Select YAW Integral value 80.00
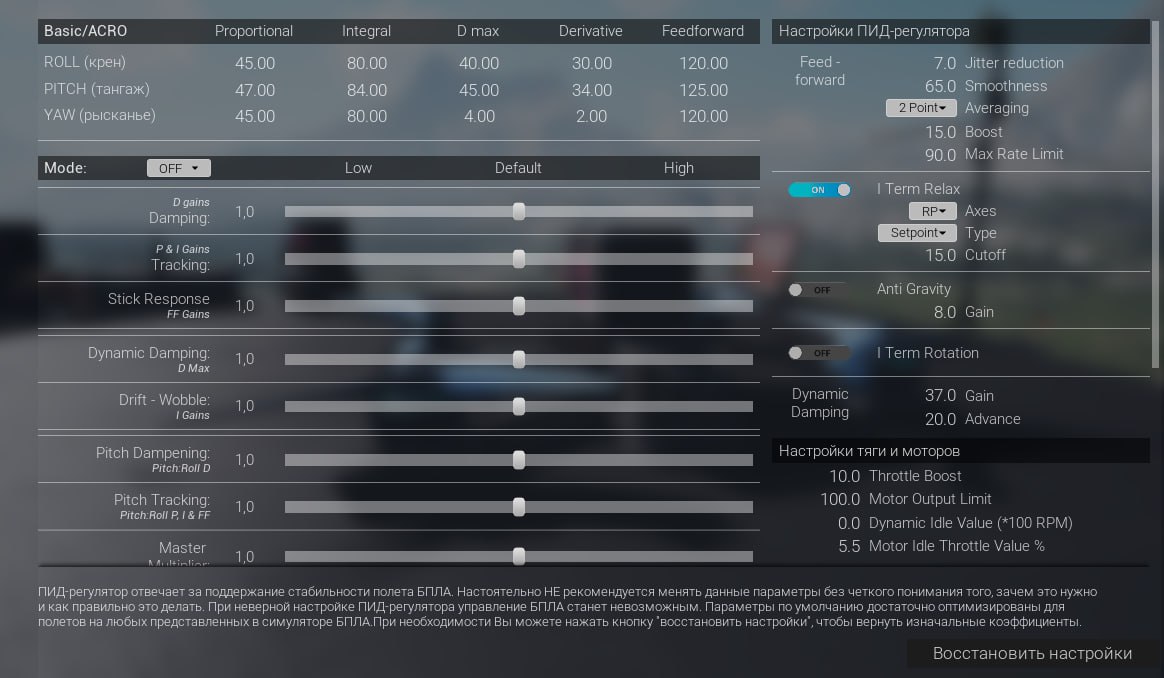The width and height of the screenshot is (1164, 678). [x=367, y=117]
